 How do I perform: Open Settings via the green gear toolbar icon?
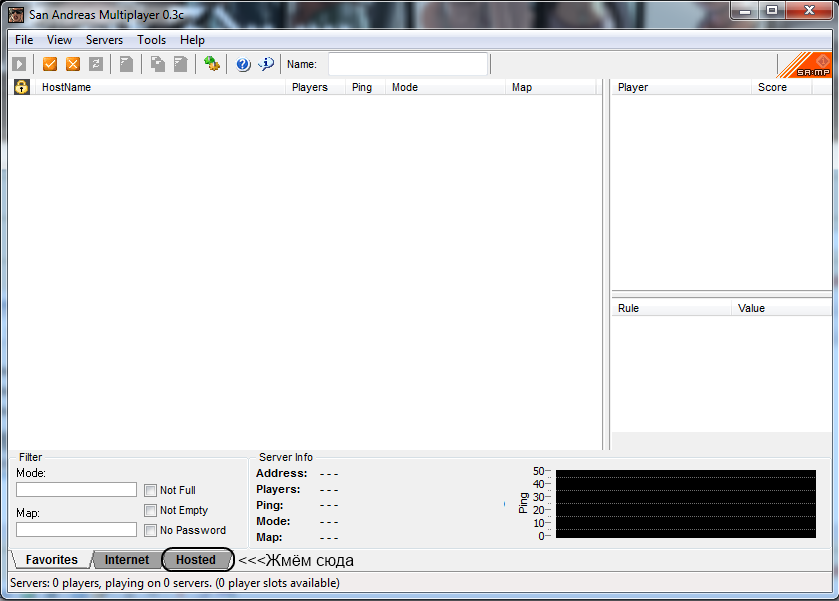coord(212,64)
